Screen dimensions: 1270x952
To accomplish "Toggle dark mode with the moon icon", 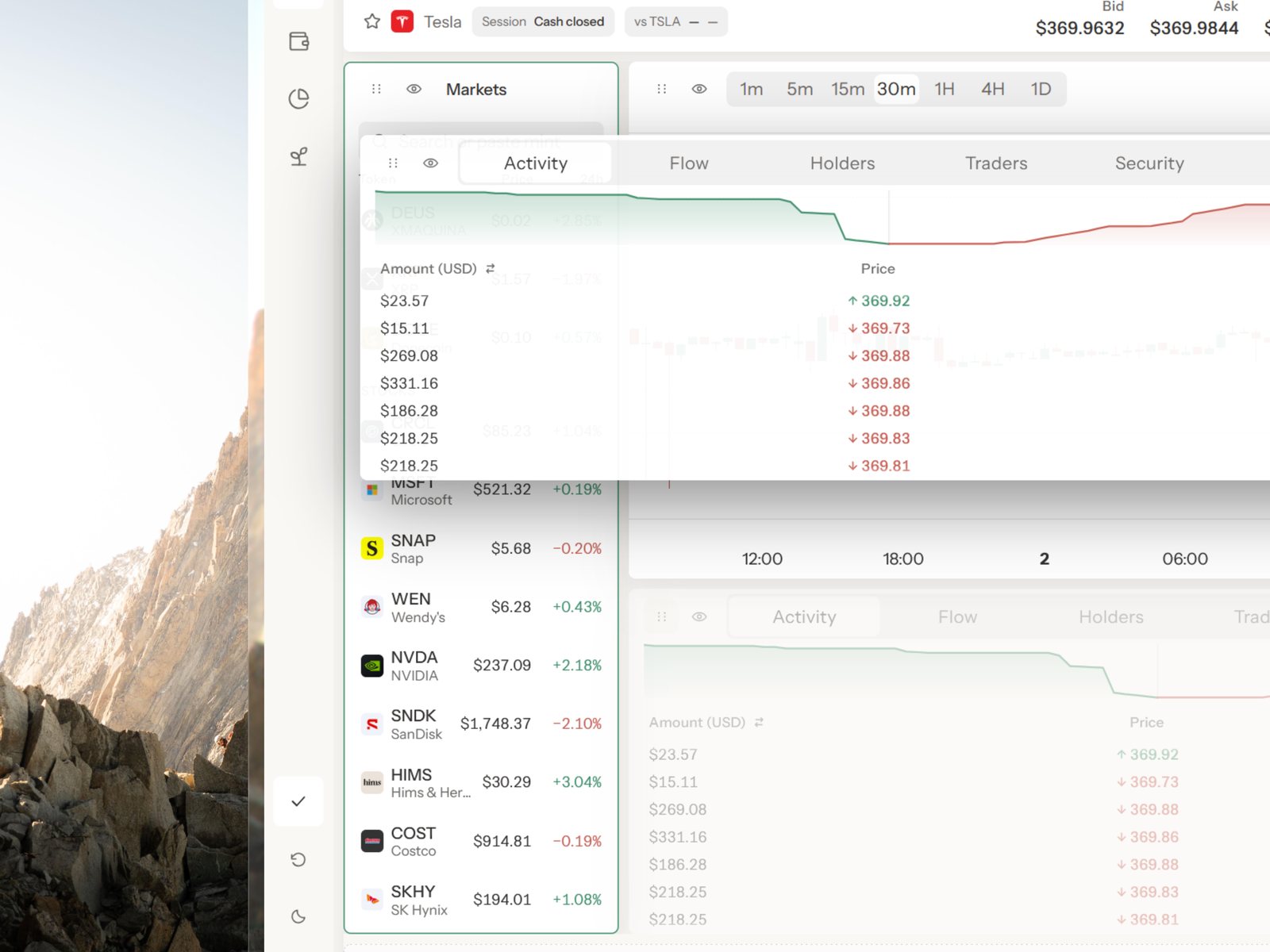I will coord(298,917).
